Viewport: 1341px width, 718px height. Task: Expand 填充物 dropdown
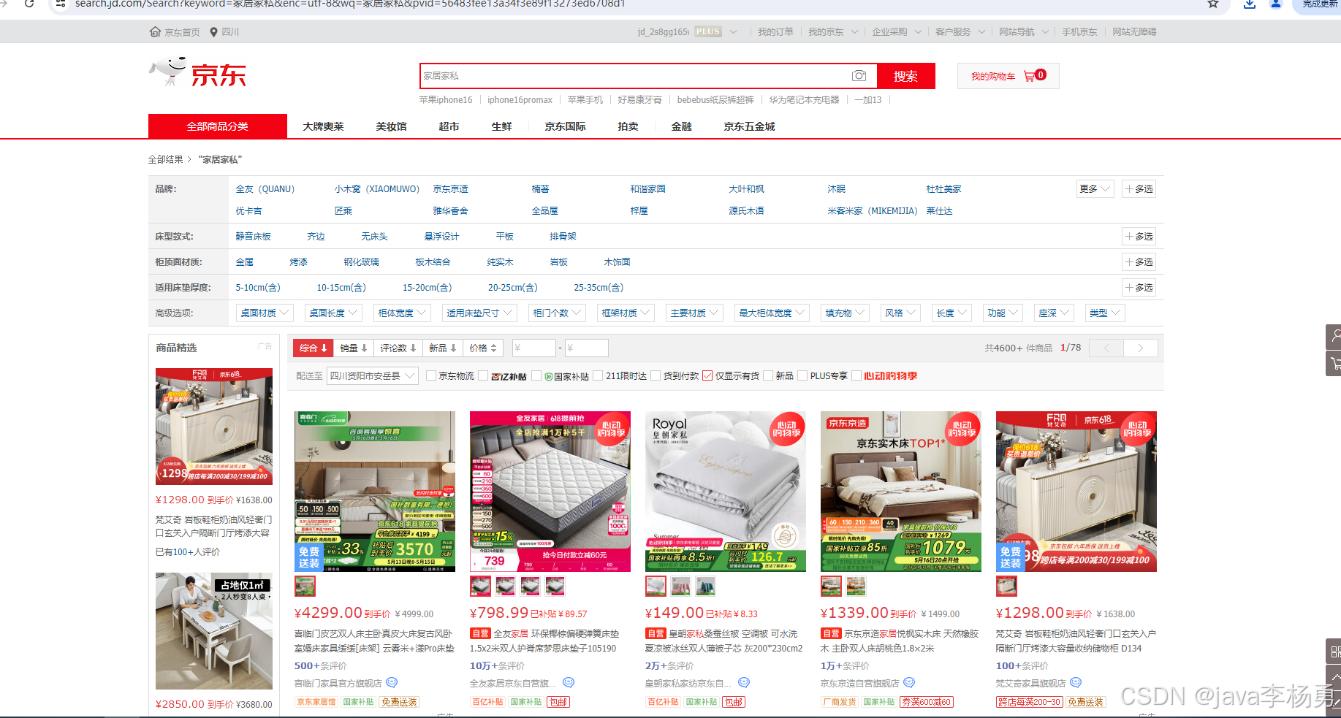[845, 313]
